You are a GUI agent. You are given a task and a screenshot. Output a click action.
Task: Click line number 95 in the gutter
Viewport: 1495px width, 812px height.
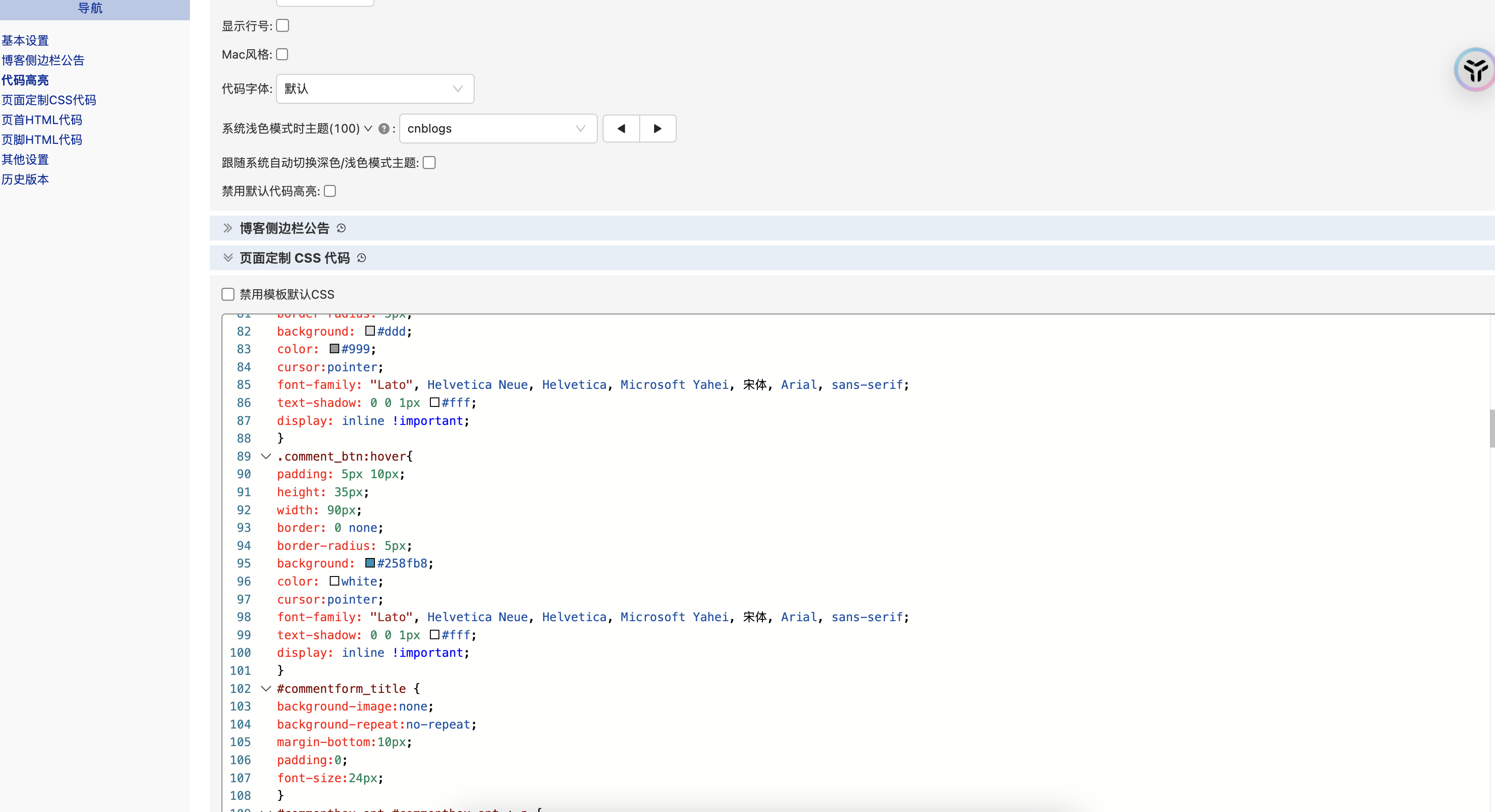244,563
